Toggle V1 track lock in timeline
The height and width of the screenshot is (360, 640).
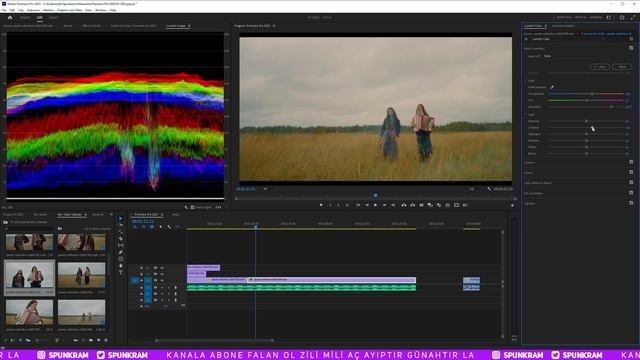(x=142, y=280)
